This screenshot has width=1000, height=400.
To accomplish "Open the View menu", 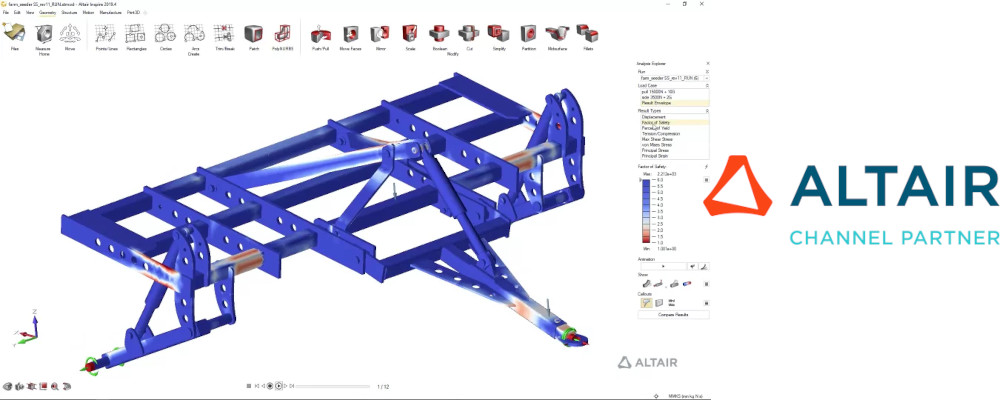I will coord(30,12).
